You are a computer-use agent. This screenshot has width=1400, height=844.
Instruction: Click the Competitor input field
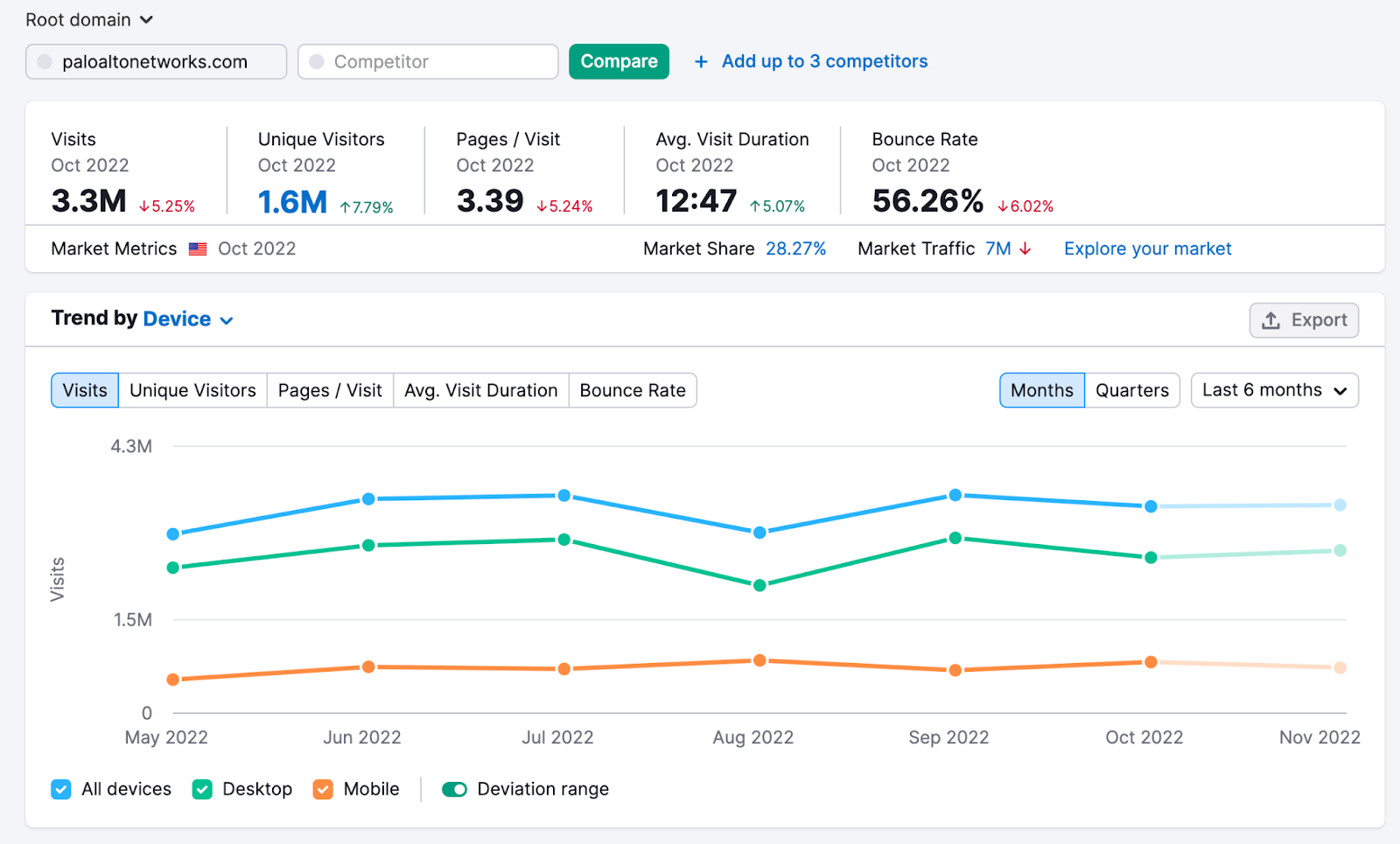coord(428,62)
